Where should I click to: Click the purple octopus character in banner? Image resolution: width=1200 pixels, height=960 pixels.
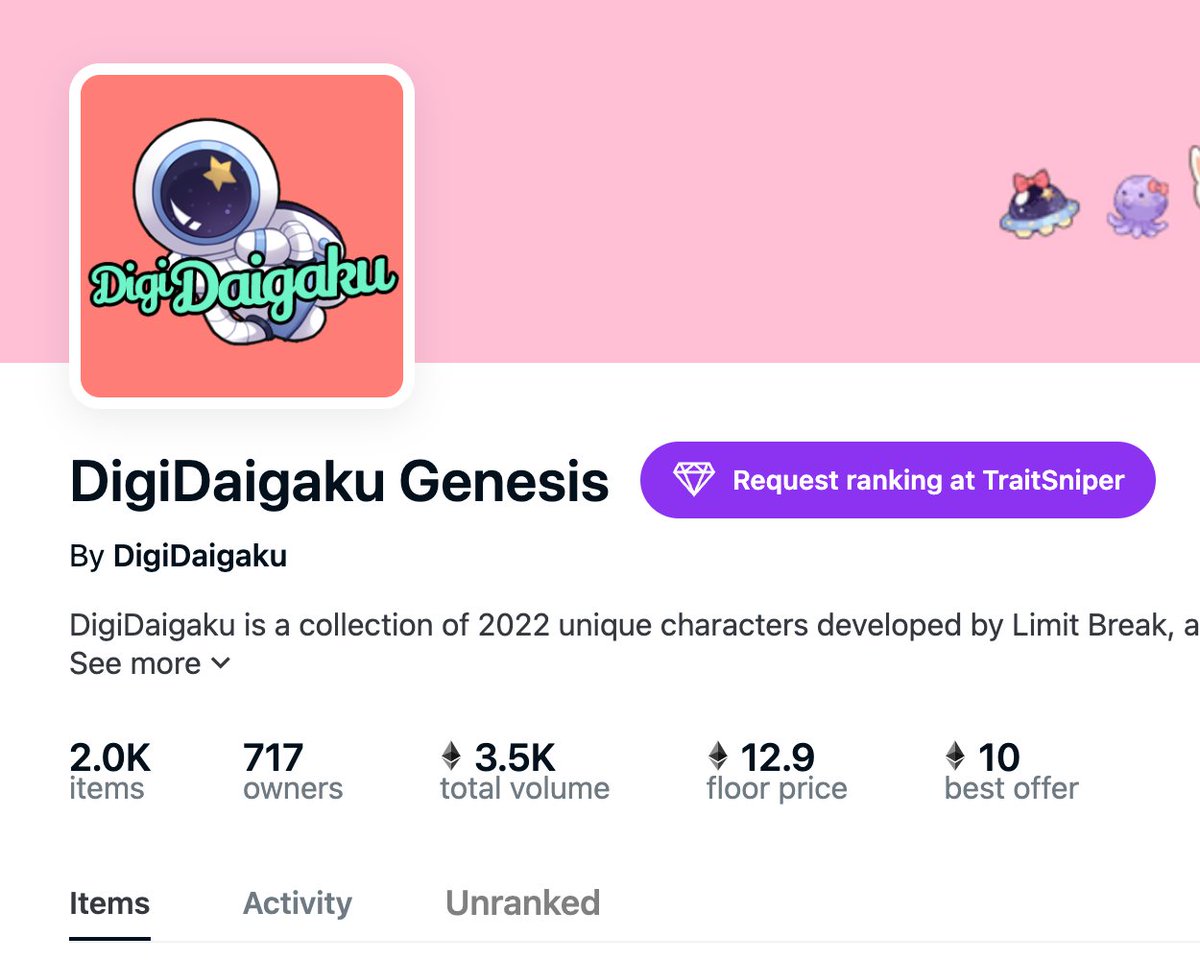(1138, 205)
